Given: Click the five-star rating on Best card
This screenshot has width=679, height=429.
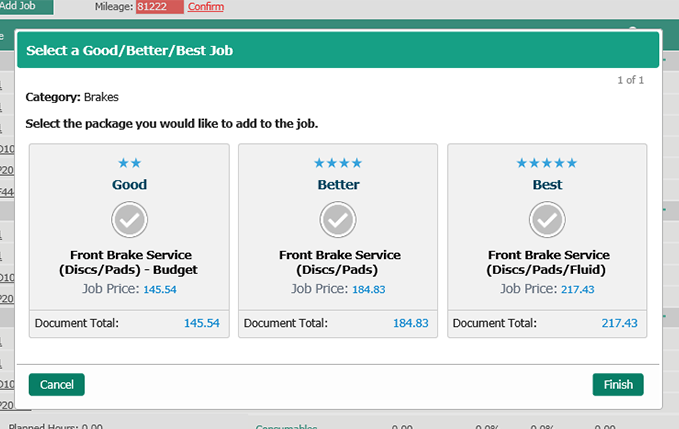Looking at the screenshot, I should pos(547,163).
